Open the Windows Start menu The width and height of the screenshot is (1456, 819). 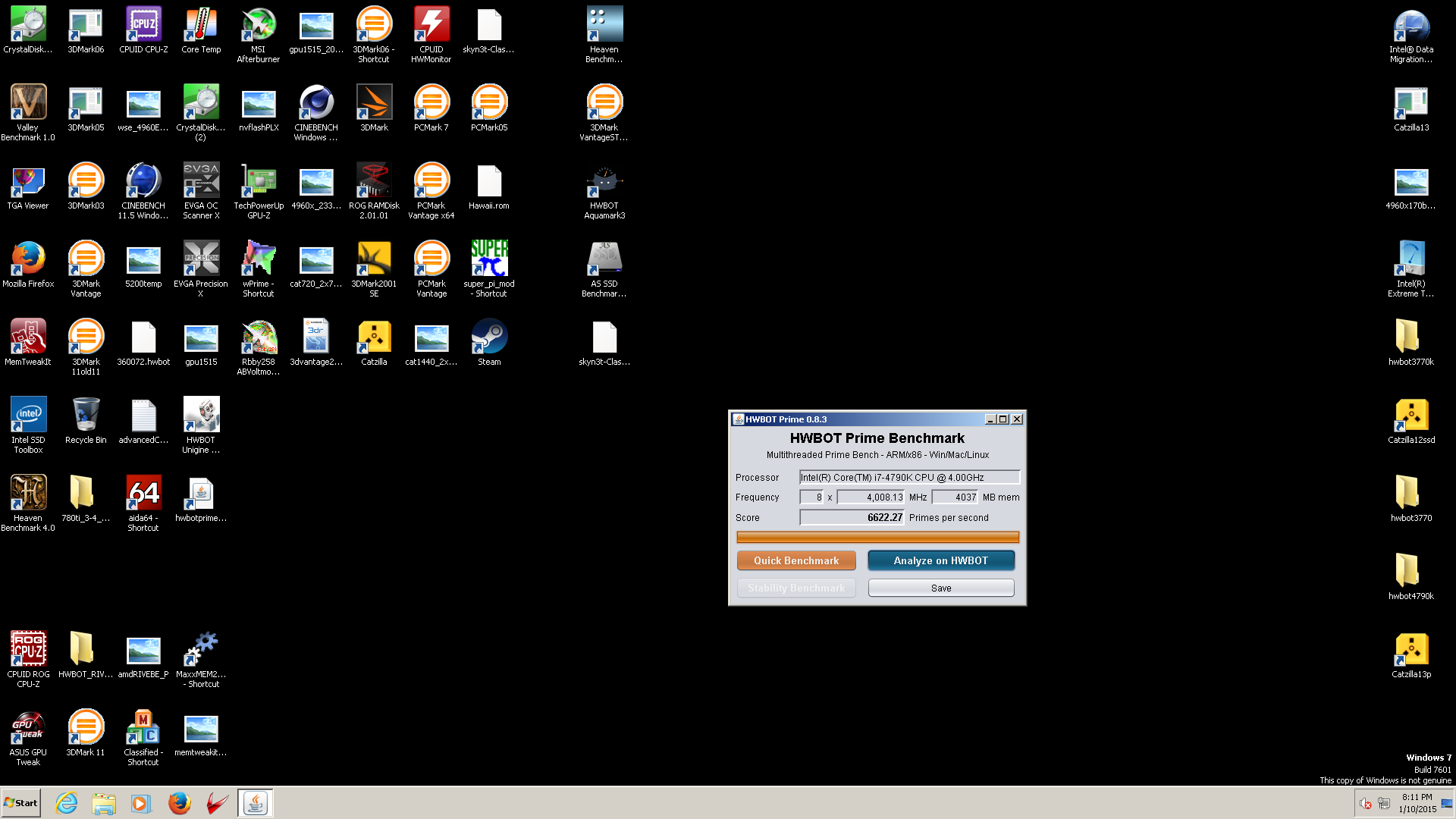coord(20,803)
